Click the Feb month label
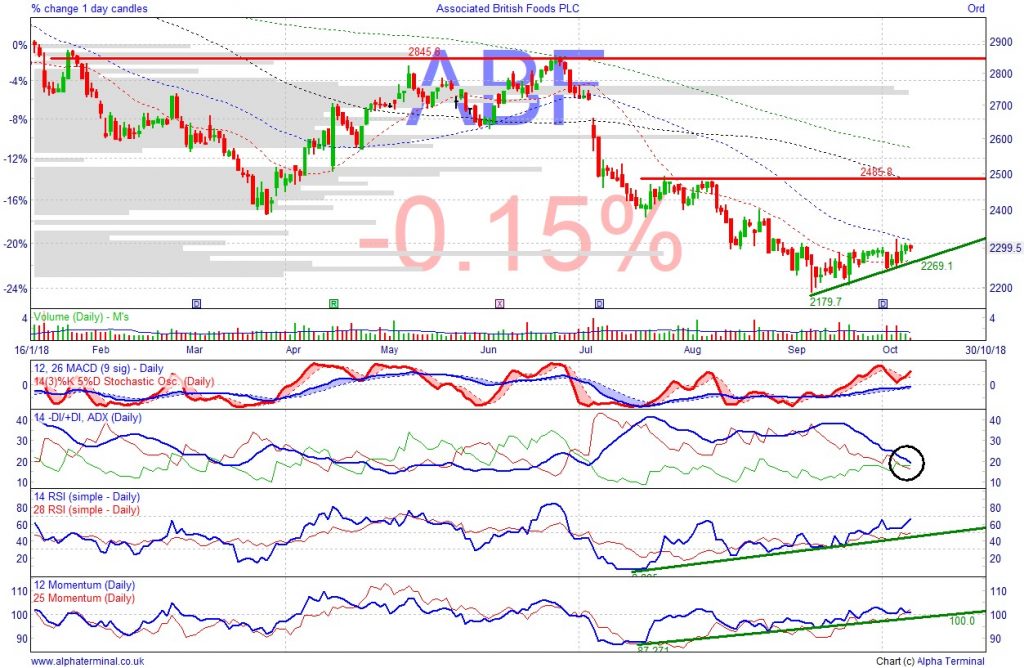The height and width of the screenshot is (668, 1024). (101, 349)
